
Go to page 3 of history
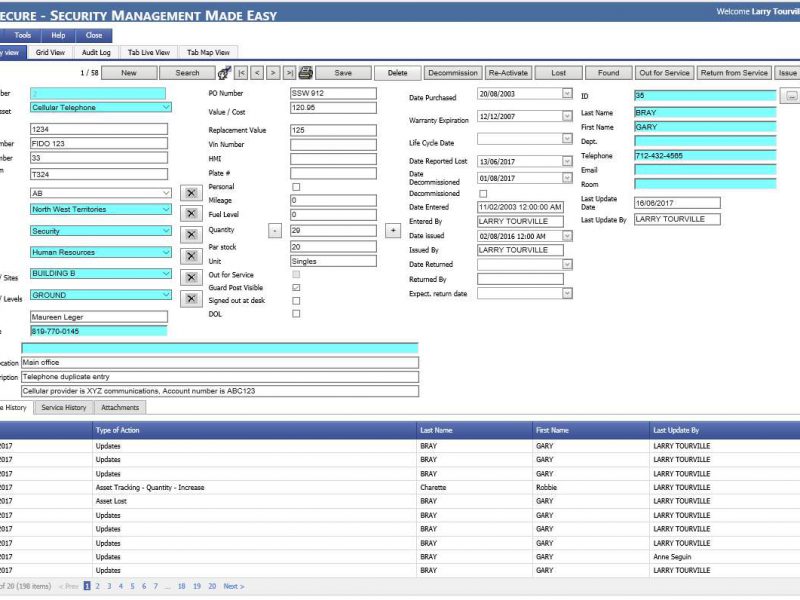[109, 586]
